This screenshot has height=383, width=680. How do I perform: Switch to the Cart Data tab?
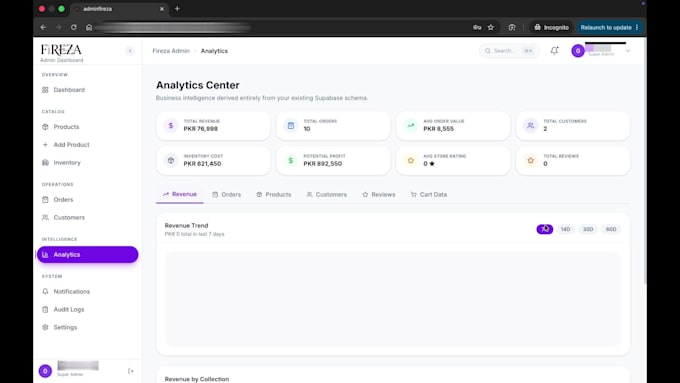tap(428, 194)
